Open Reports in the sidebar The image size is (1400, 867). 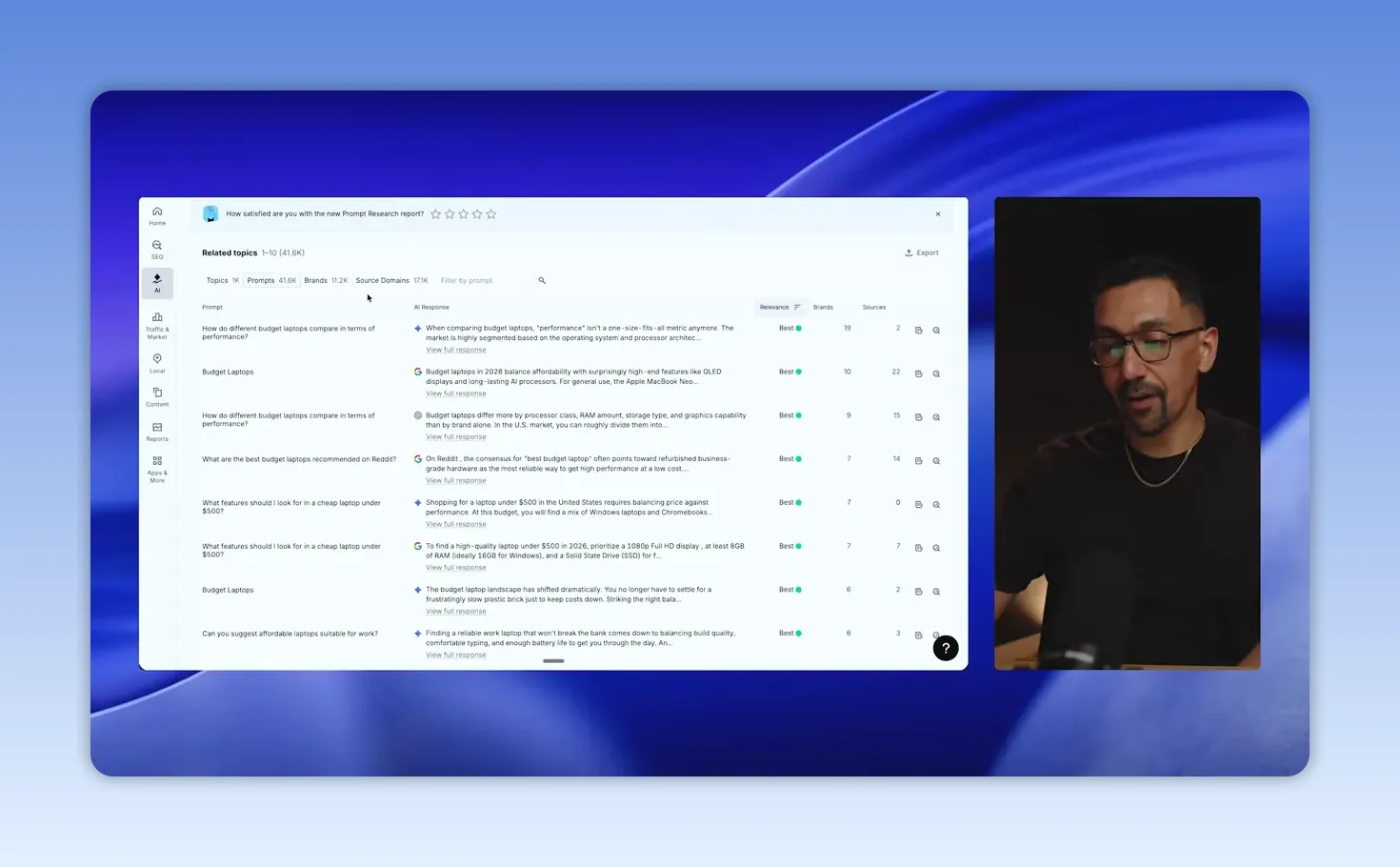pyautogui.click(x=157, y=432)
